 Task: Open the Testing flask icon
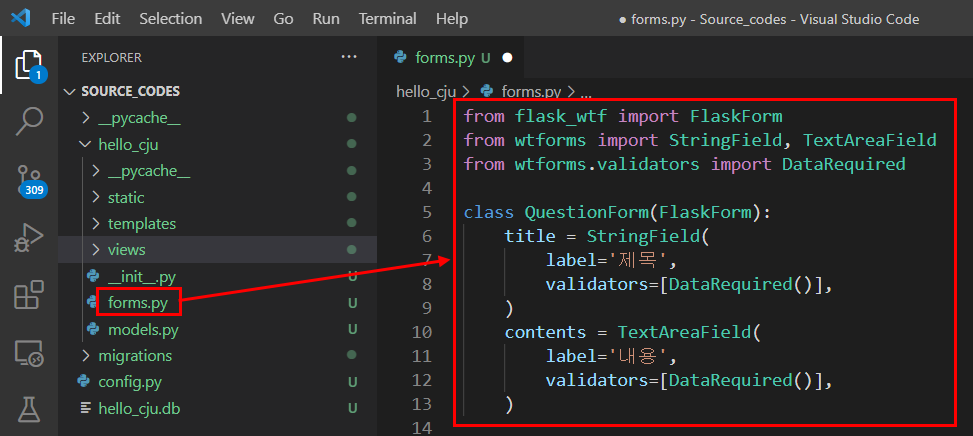[x=29, y=409]
